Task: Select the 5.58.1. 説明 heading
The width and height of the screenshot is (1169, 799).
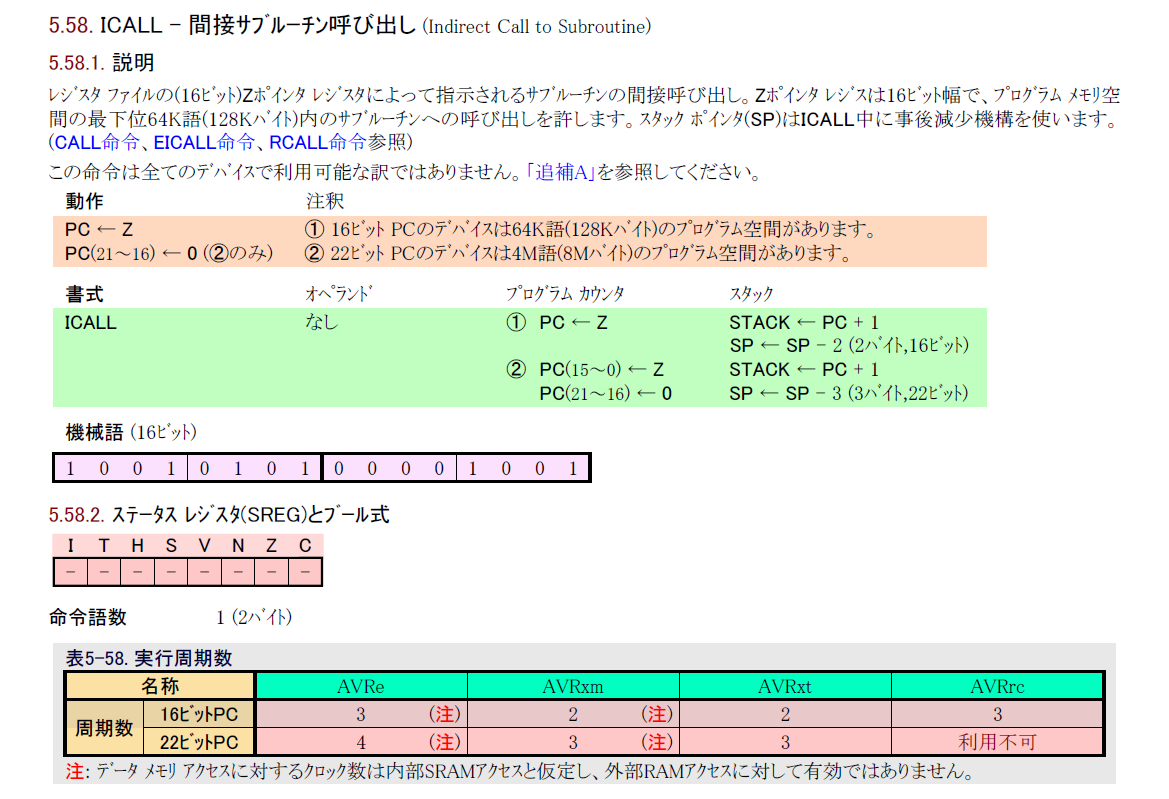Action: click(x=101, y=64)
